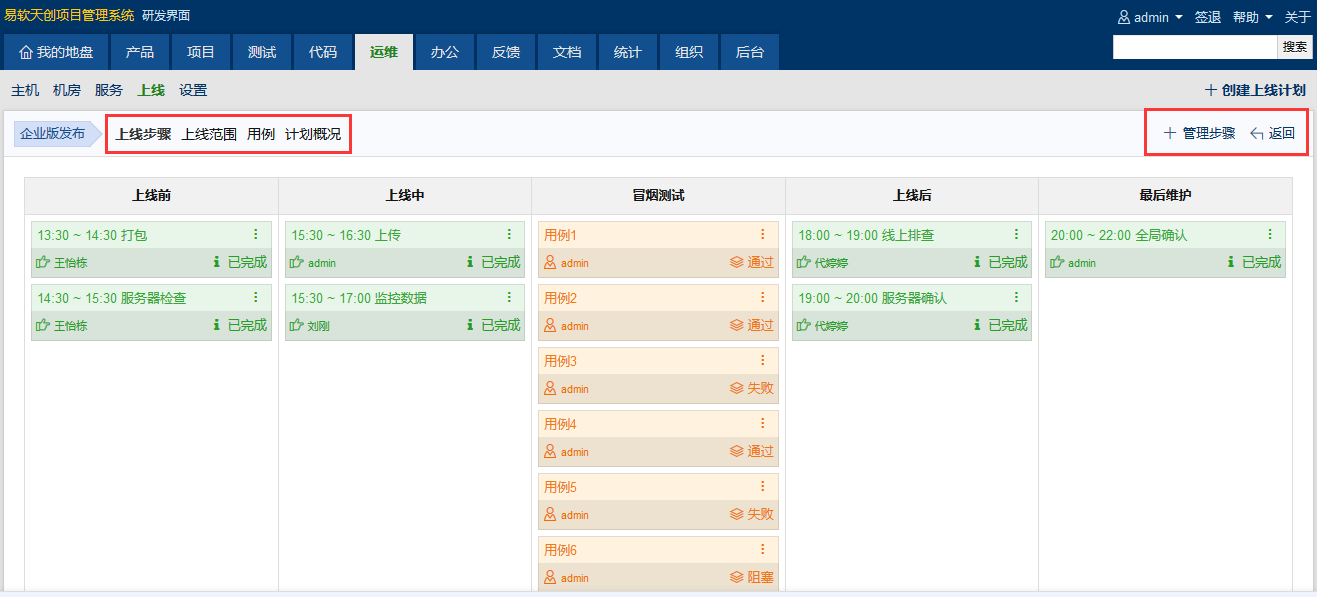Viewport: 1317px width, 597px height.
Task: Open more options for 用例5
Action: [x=762, y=486]
